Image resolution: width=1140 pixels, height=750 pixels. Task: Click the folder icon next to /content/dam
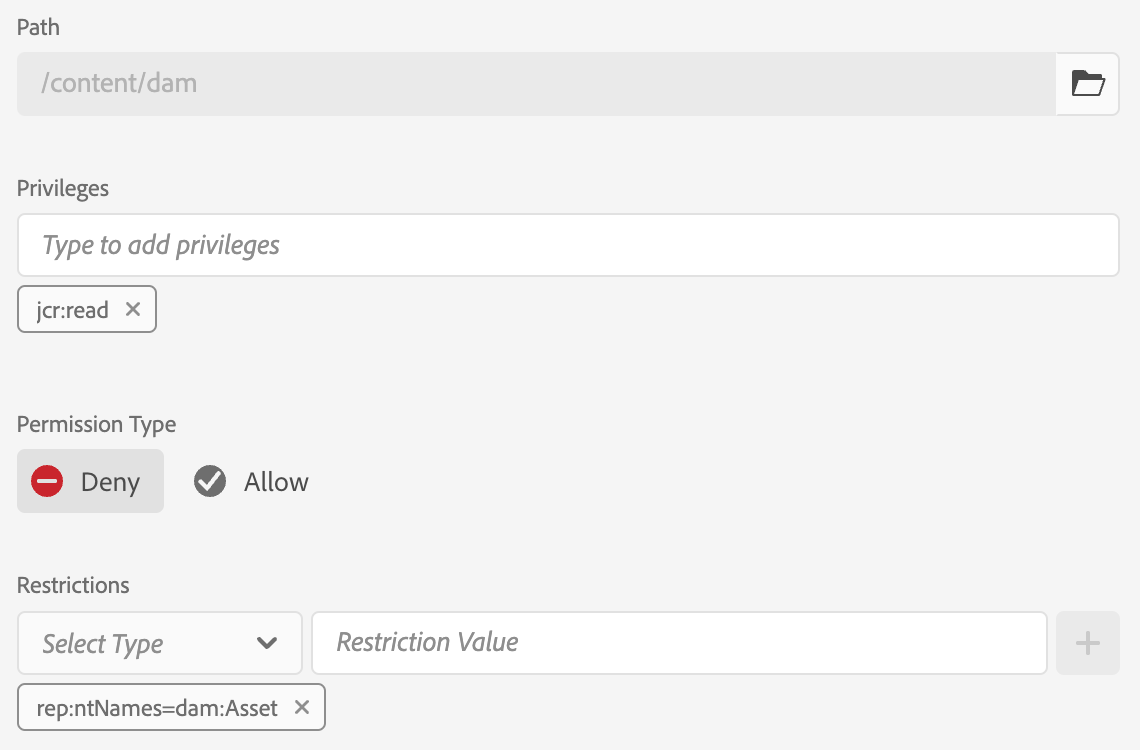(x=1087, y=83)
